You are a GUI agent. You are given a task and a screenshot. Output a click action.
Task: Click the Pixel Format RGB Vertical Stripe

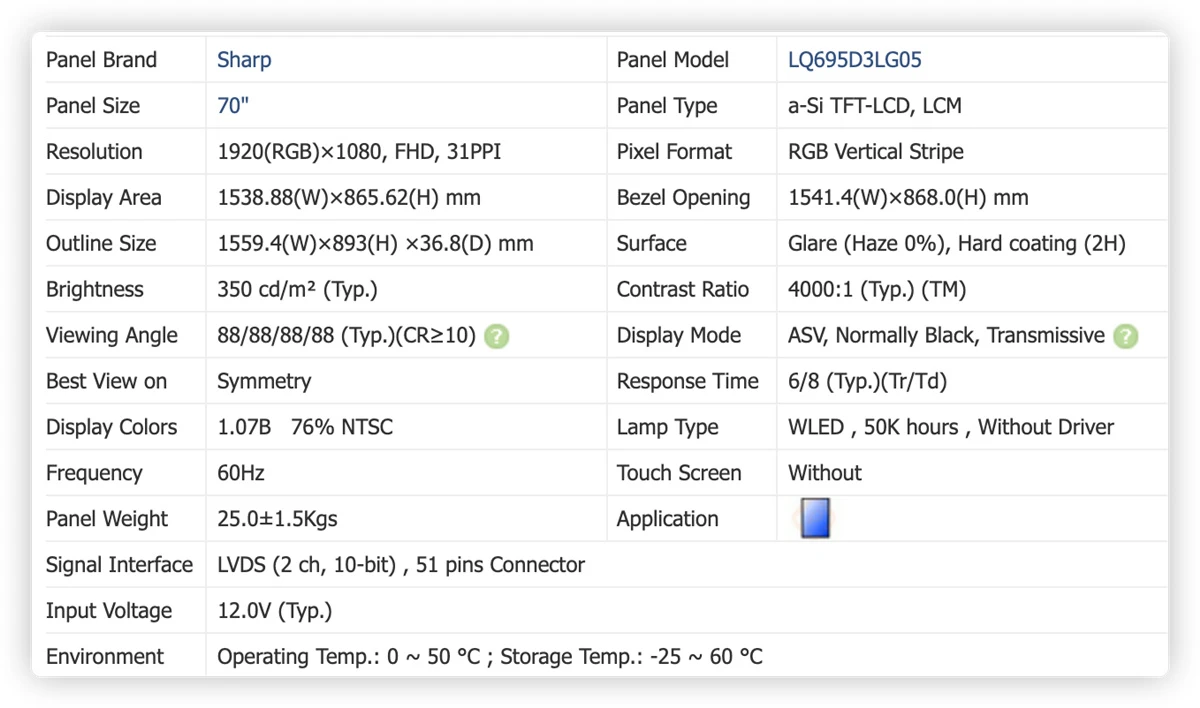(x=876, y=152)
